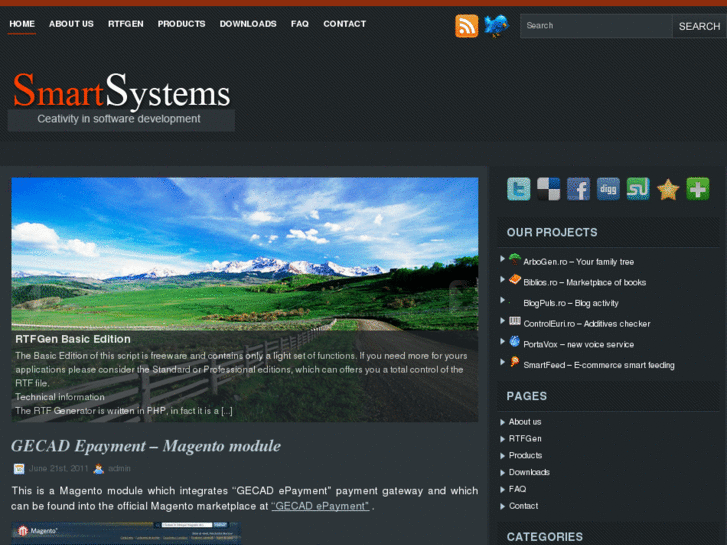Click the gold star favorites icon
The image size is (727, 545).
pyautogui.click(x=668, y=189)
